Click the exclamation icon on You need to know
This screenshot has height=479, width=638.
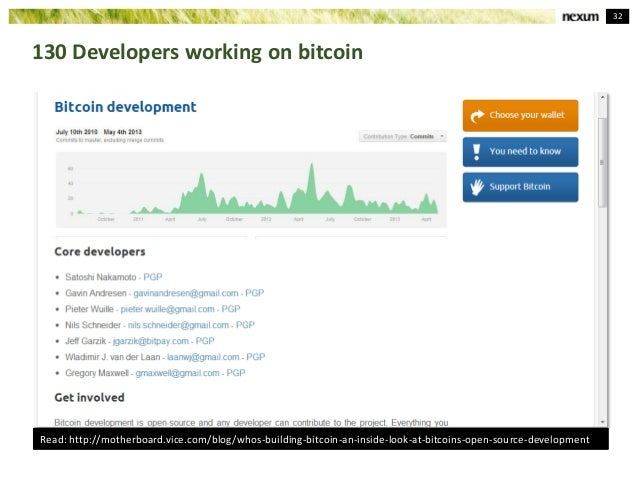tap(476, 152)
